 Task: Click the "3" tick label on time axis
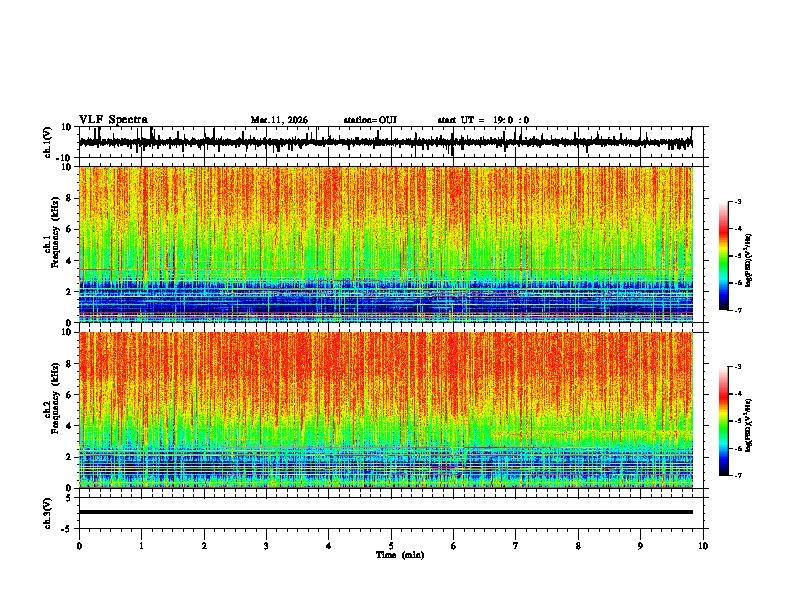[266, 546]
